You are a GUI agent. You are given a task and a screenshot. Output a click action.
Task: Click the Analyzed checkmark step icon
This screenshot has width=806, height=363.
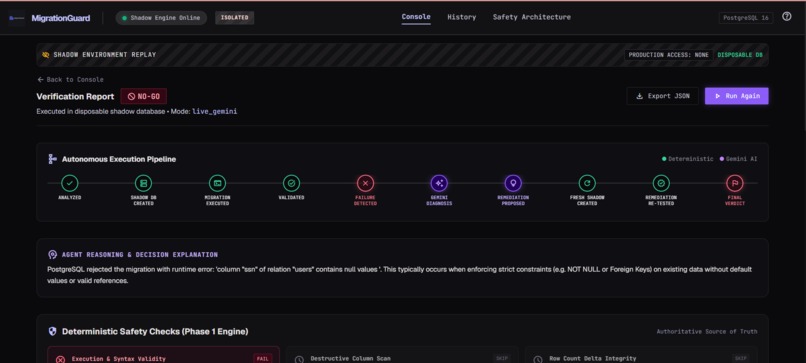[x=69, y=183]
